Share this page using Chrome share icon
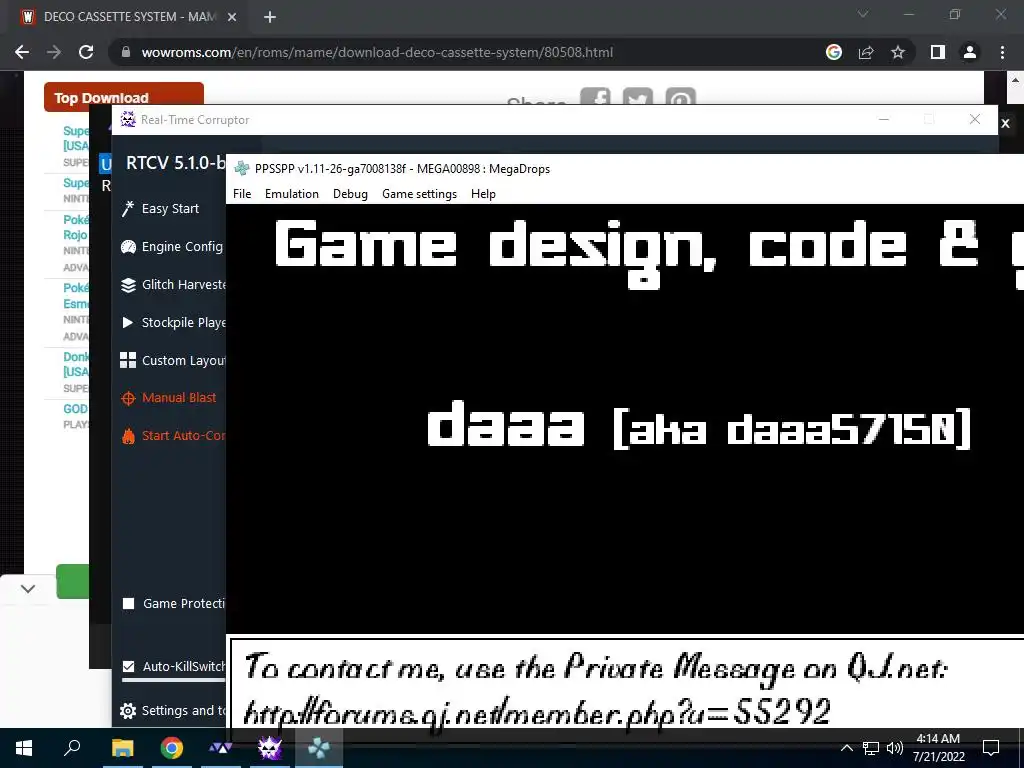1024x768 pixels. 866,52
